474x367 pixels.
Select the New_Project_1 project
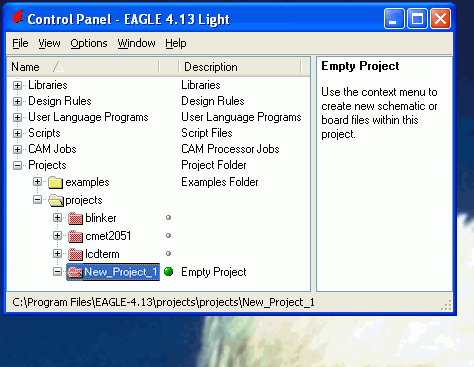coord(121,272)
